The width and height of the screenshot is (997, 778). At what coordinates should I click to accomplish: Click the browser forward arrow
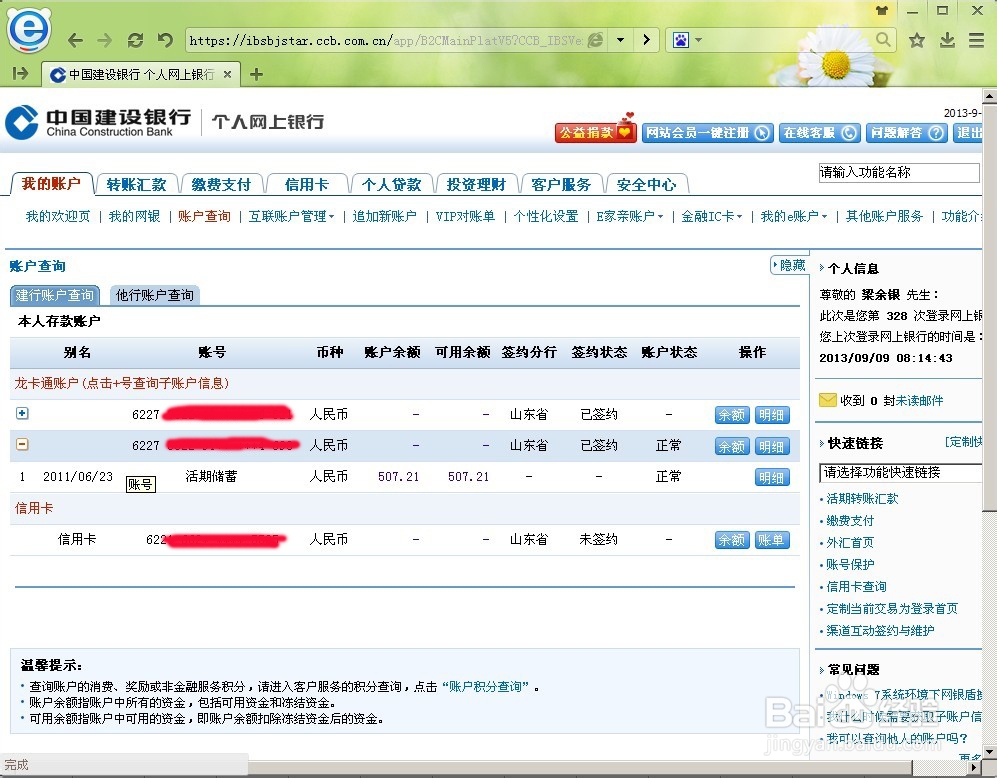104,41
